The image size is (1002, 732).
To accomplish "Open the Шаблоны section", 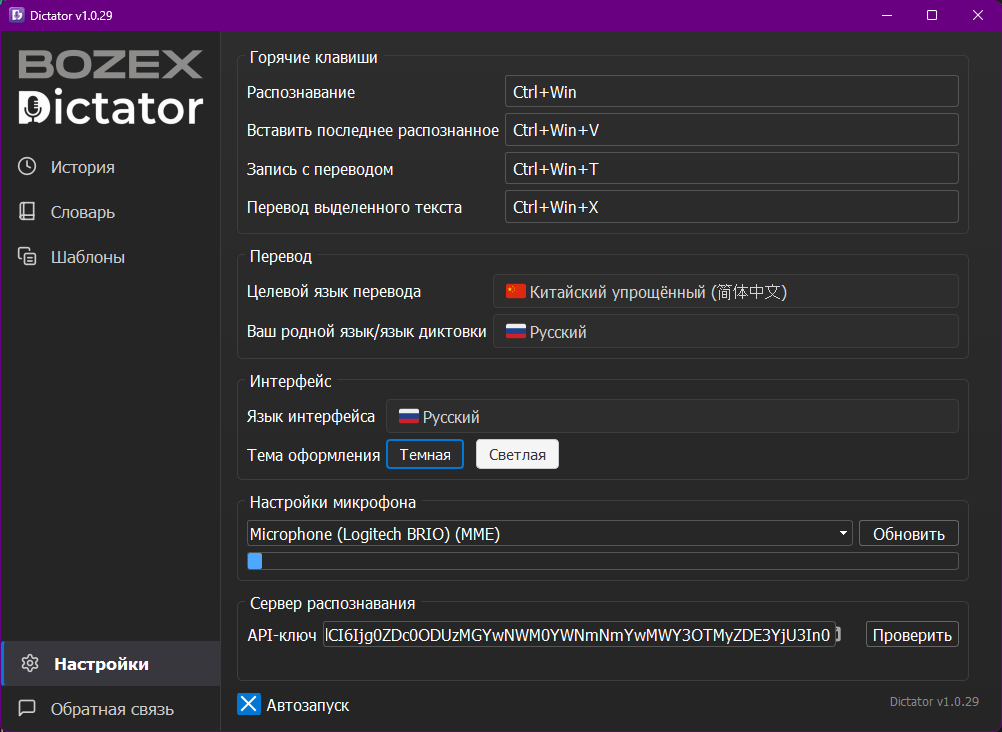I will click(x=111, y=257).
